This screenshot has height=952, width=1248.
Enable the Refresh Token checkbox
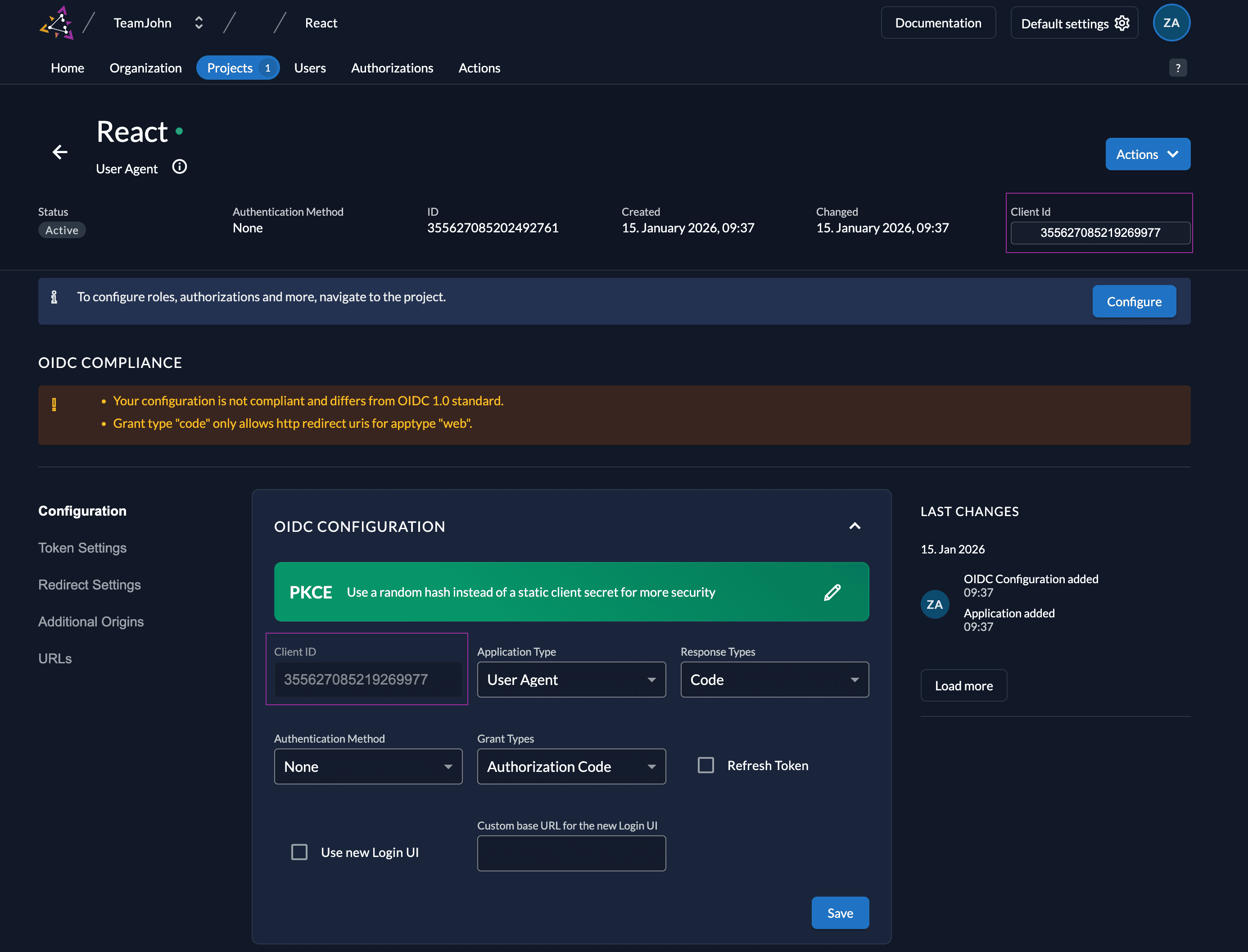[706, 765]
